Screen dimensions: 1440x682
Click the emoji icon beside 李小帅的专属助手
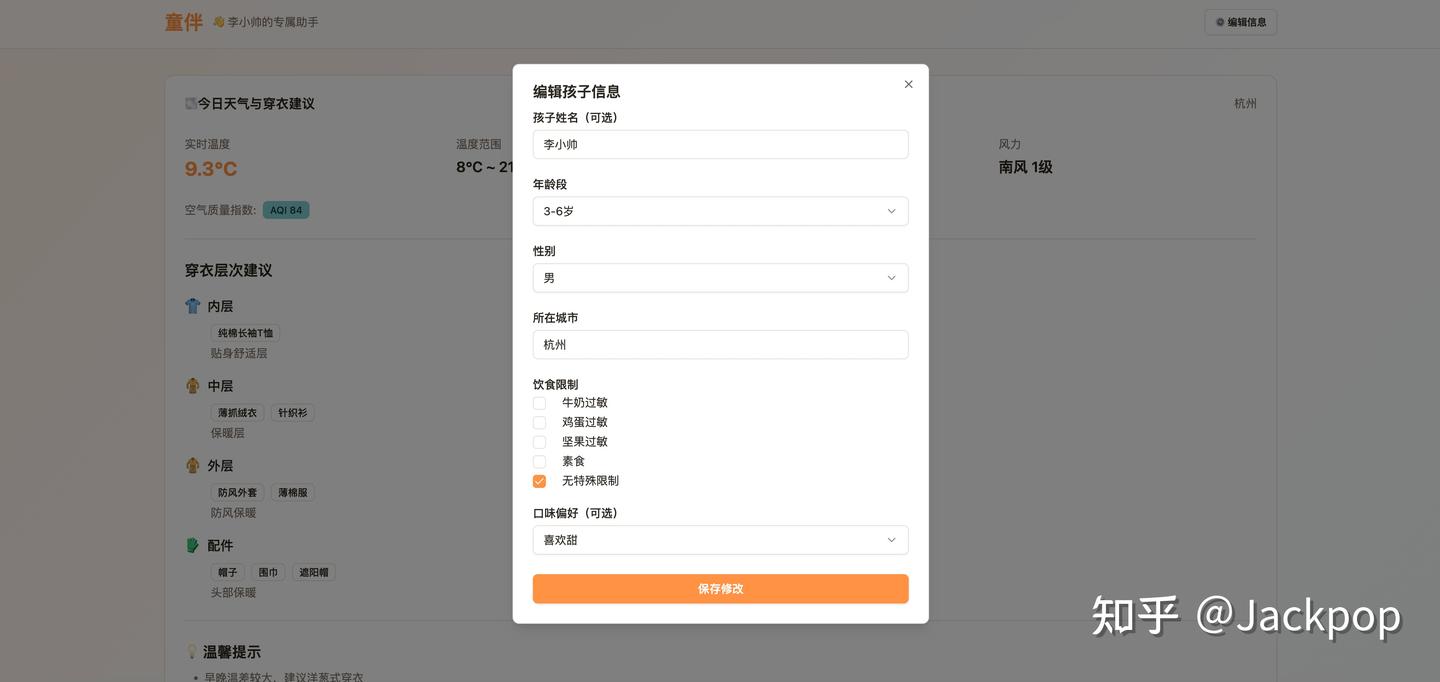coord(220,21)
